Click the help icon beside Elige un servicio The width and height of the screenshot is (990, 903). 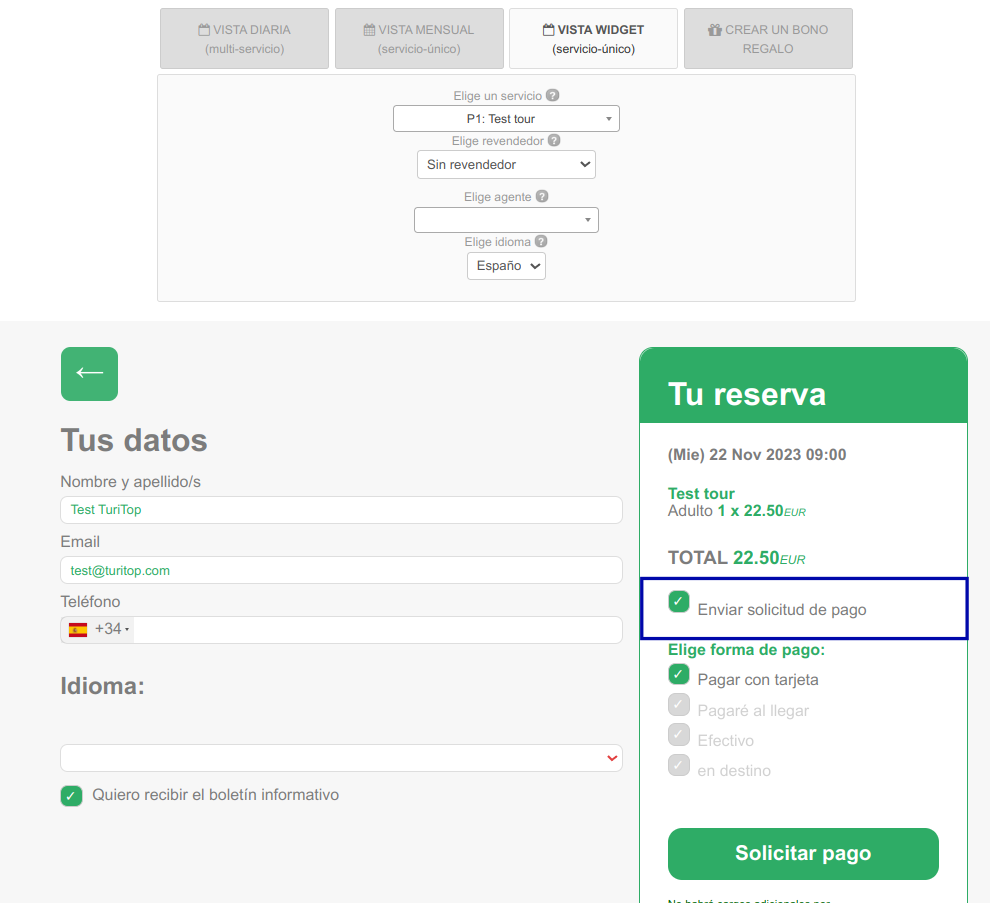552,95
